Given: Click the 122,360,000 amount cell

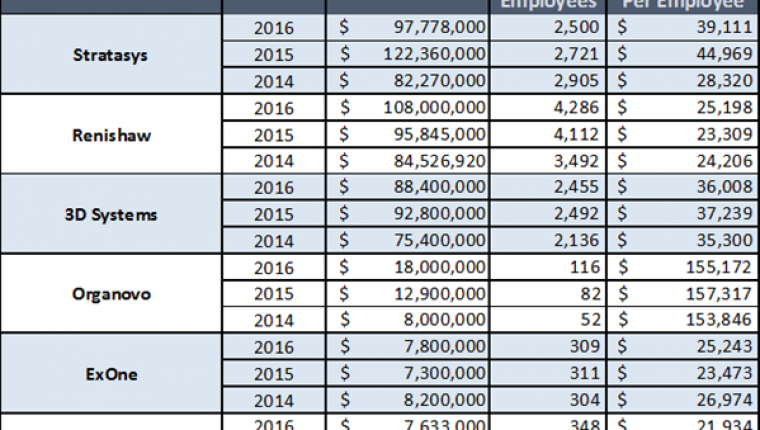Looking at the screenshot, I should click(408, 54).
